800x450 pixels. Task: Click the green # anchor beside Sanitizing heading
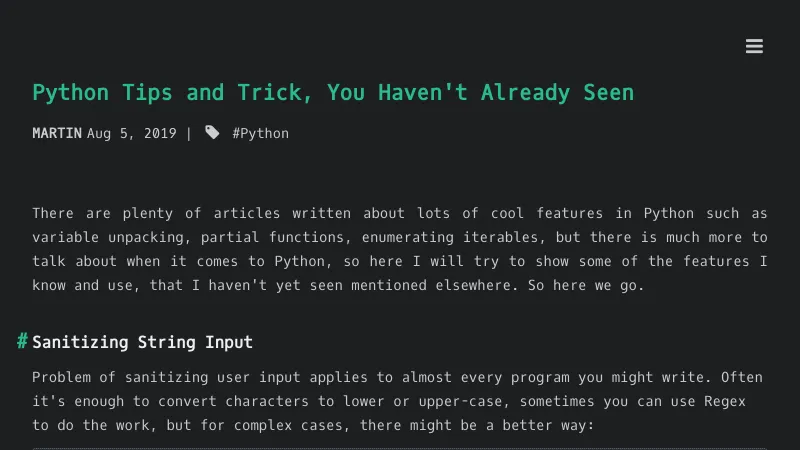22,342
